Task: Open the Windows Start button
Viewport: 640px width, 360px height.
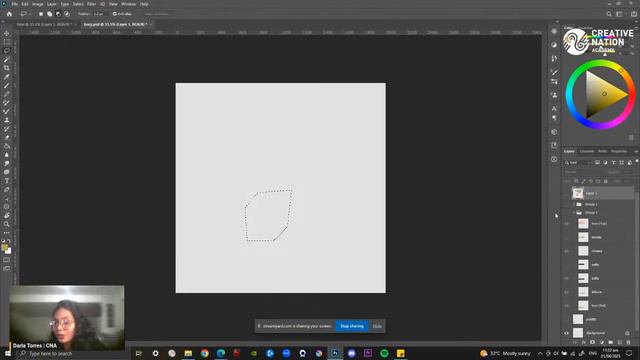Action: 7,353
